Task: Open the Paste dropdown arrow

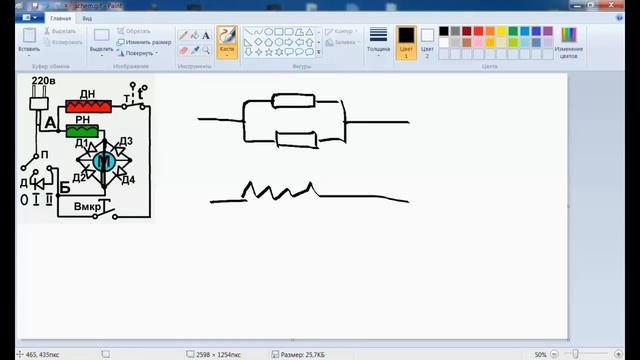Action: click(29, 56)
